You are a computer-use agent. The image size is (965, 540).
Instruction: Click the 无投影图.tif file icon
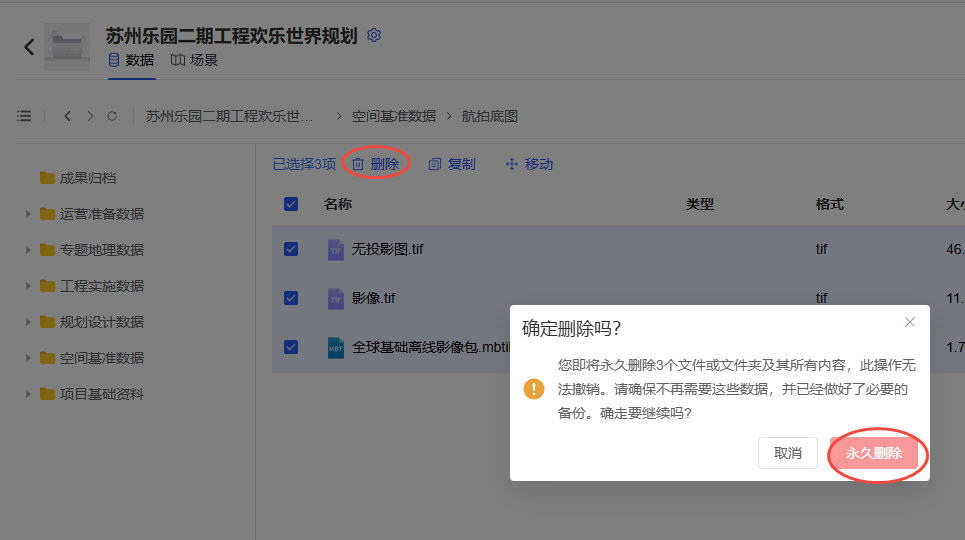pos(336,249)
